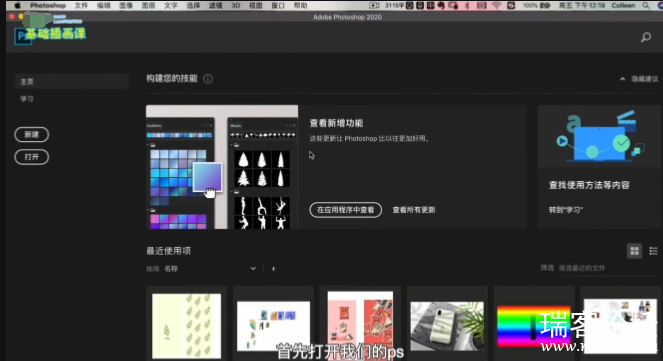
Task: Open the Apple menu
Action: 17,5
